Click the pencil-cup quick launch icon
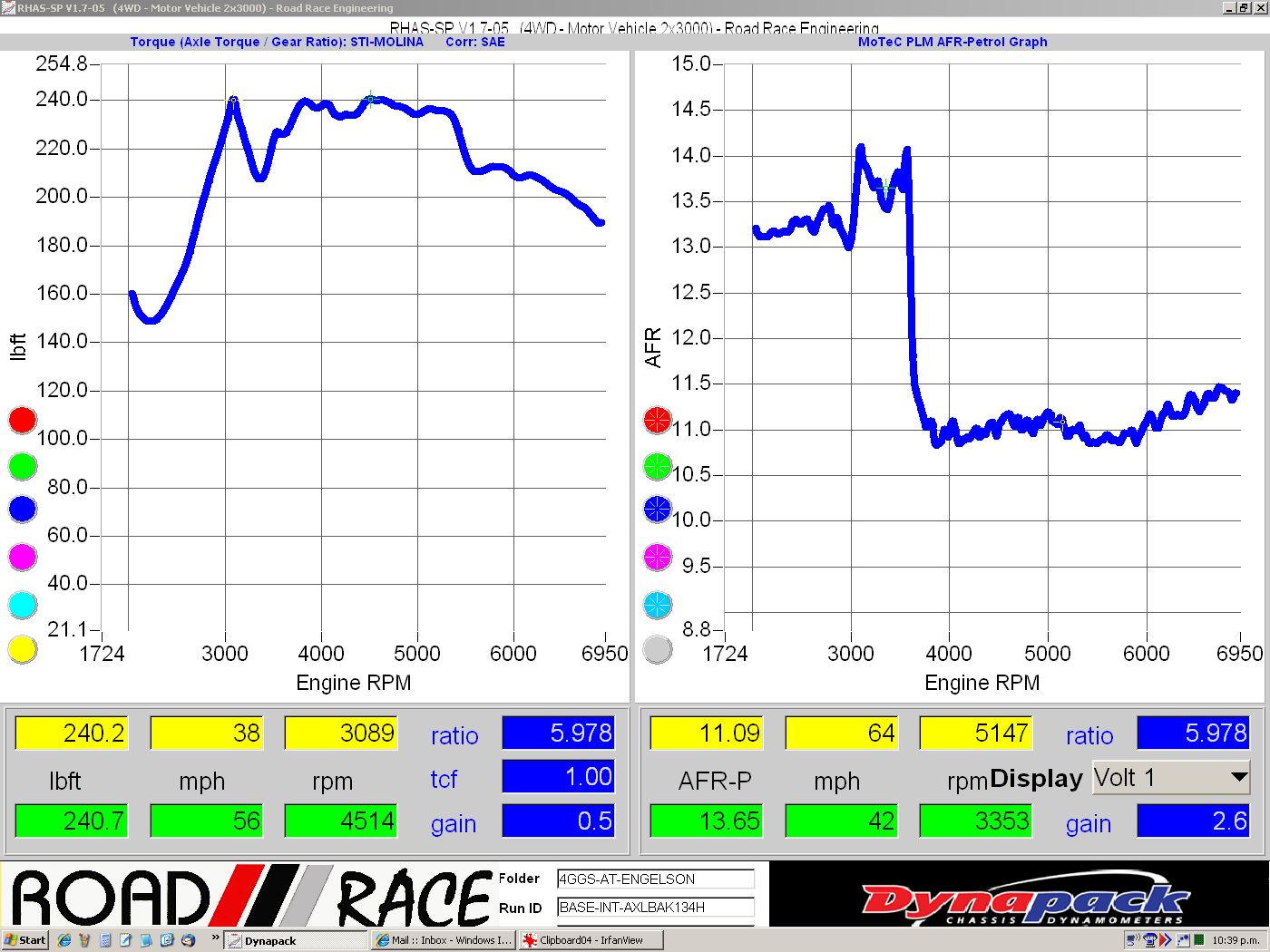Image resolution: width=1270 pixels, height=952 pixels. (x=84, y=940)
